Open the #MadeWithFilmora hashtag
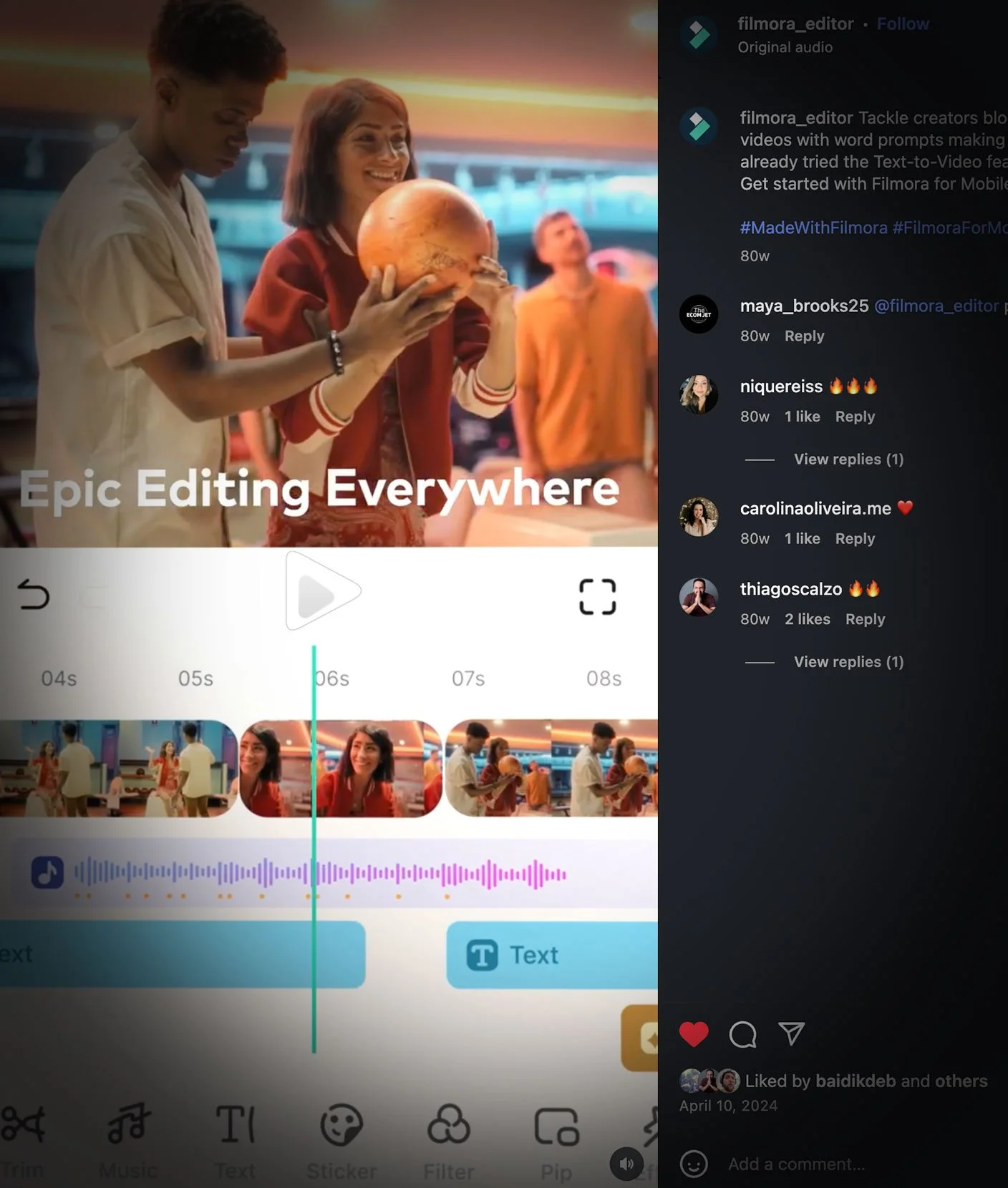 tap(813, 228)
